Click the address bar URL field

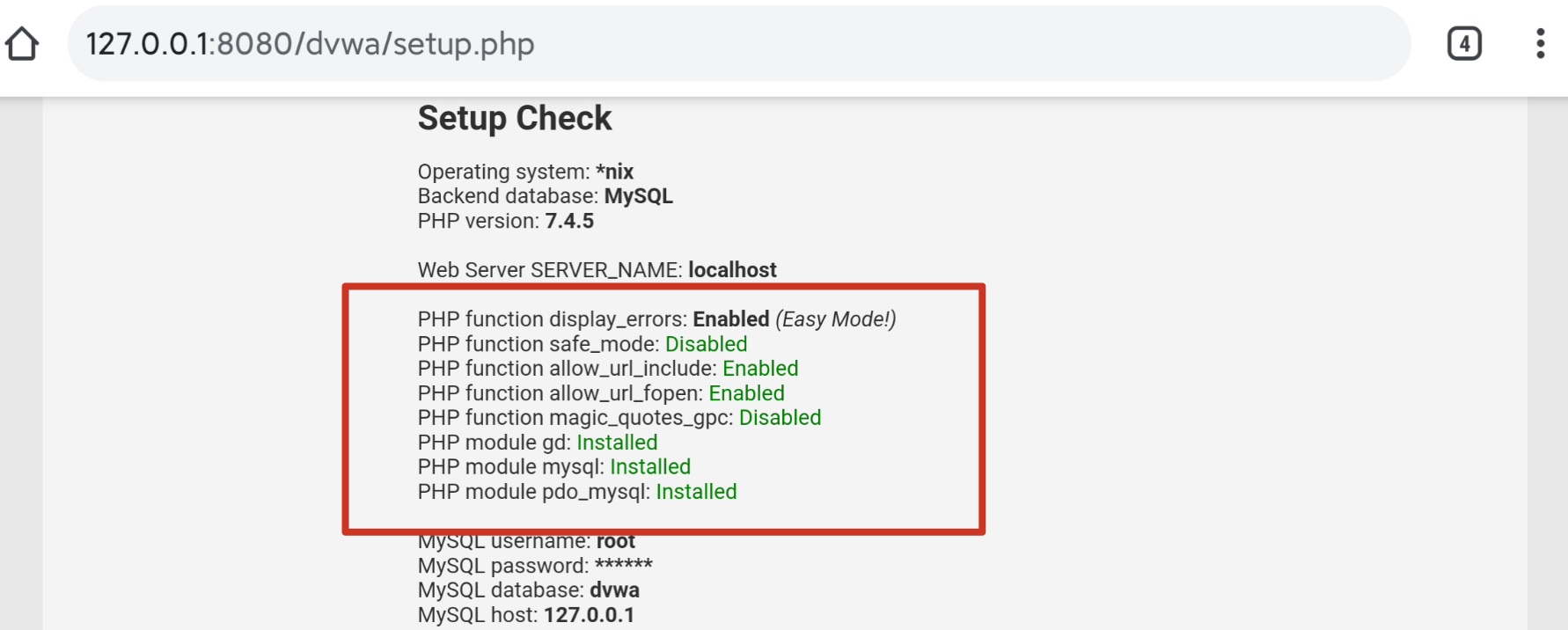point(739,43)
